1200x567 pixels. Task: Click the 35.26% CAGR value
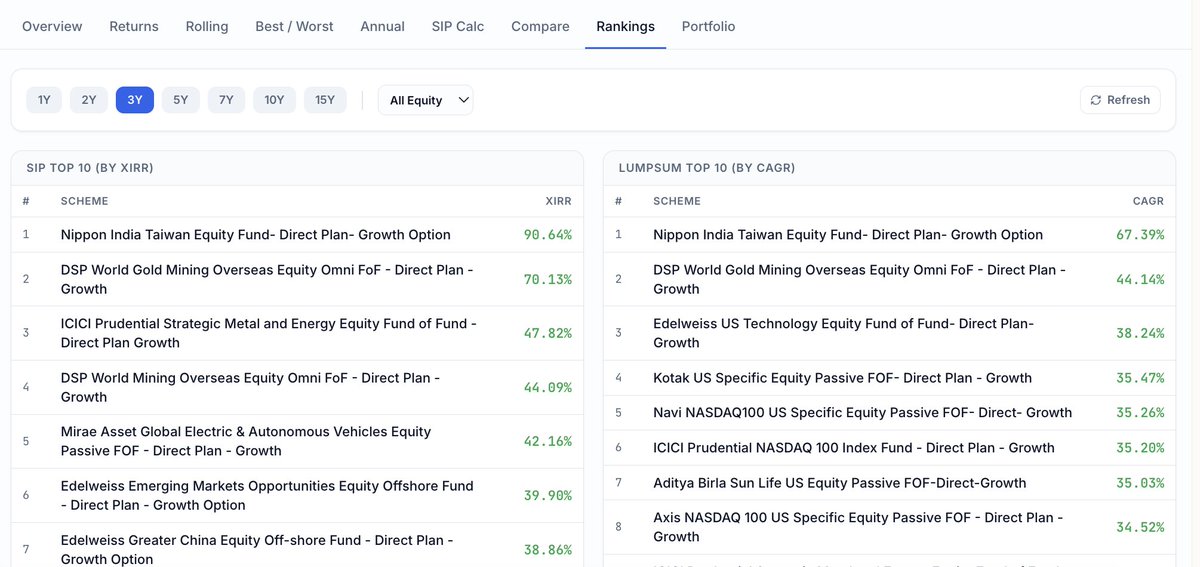coord(1140,413)
